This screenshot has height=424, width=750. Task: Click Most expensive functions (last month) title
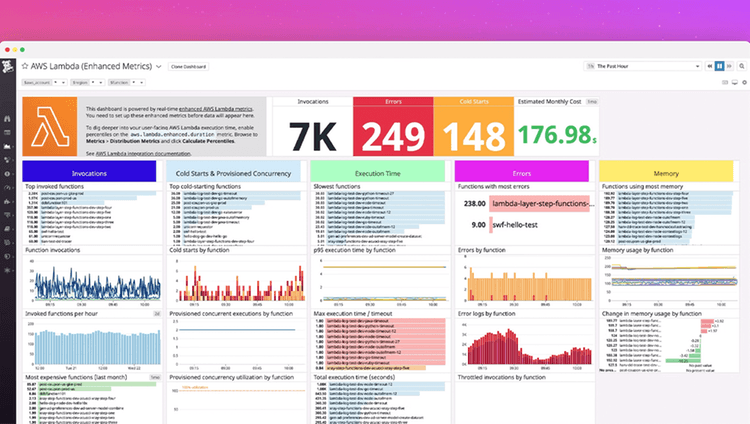(x=76, y=377)
